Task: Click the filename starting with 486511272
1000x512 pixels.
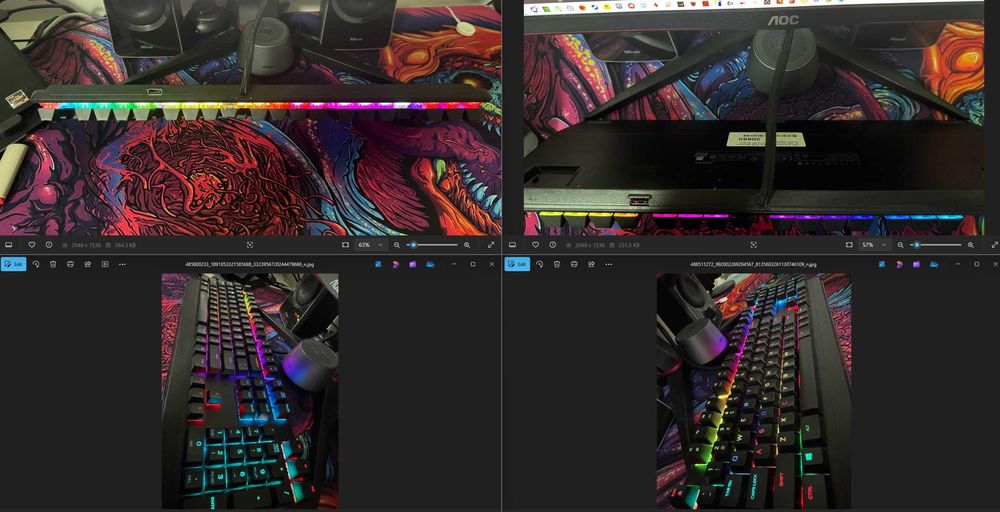Action: (754, 264)
